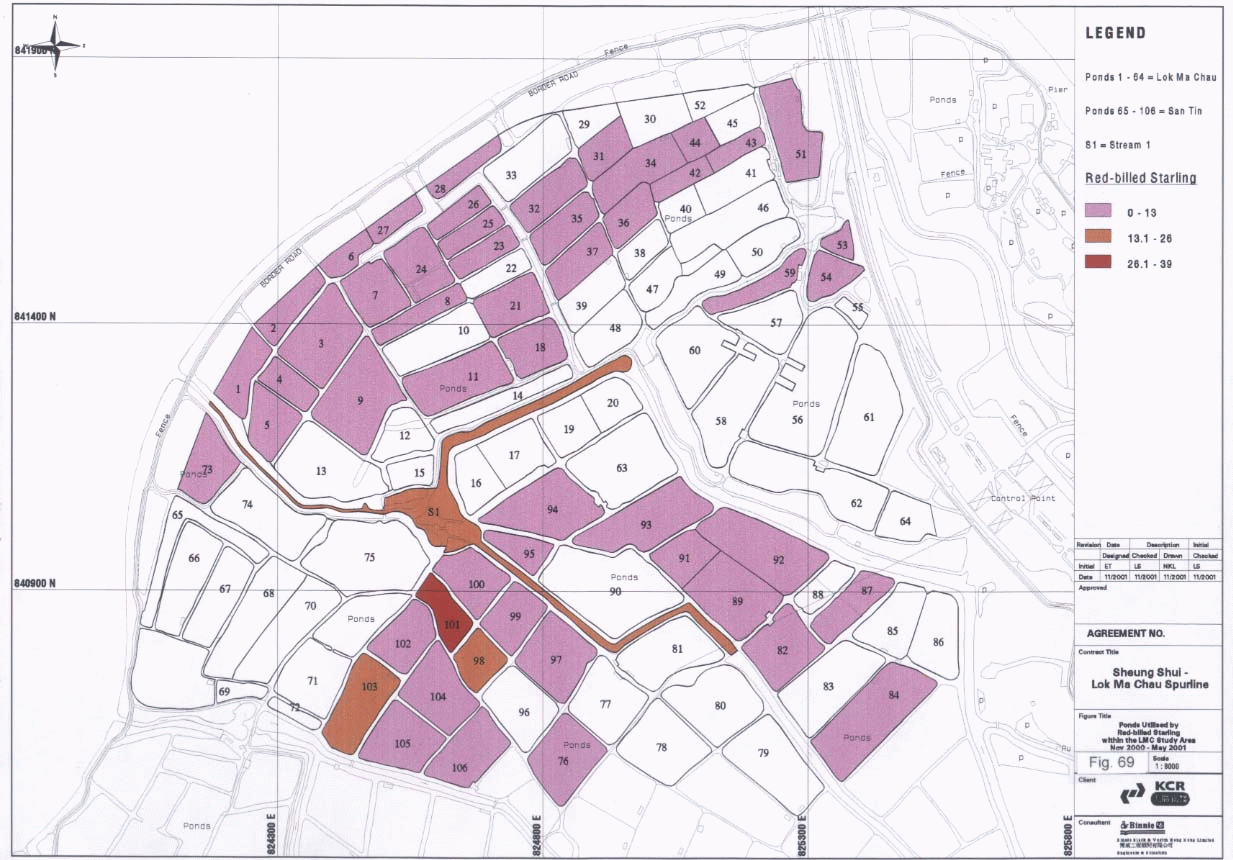Select orange pond 98

point(479,660)
